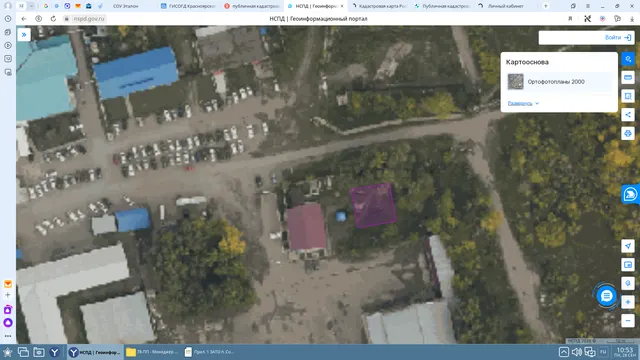Click the taskbar clock showing 10:53
The width and height of the screenshot is (640, 360).
coord(625,352)
